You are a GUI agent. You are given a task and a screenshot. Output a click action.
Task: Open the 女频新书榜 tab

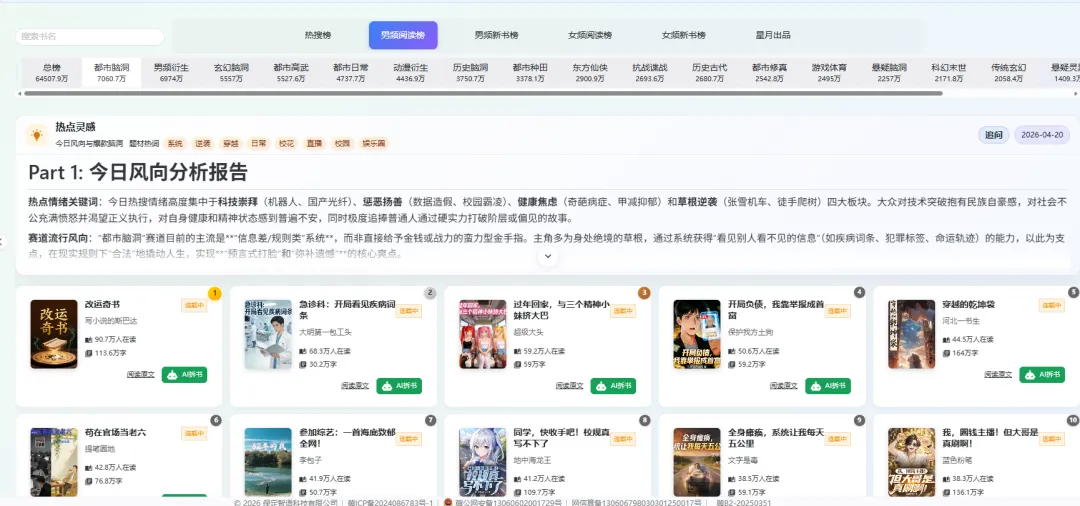[683, 35]
